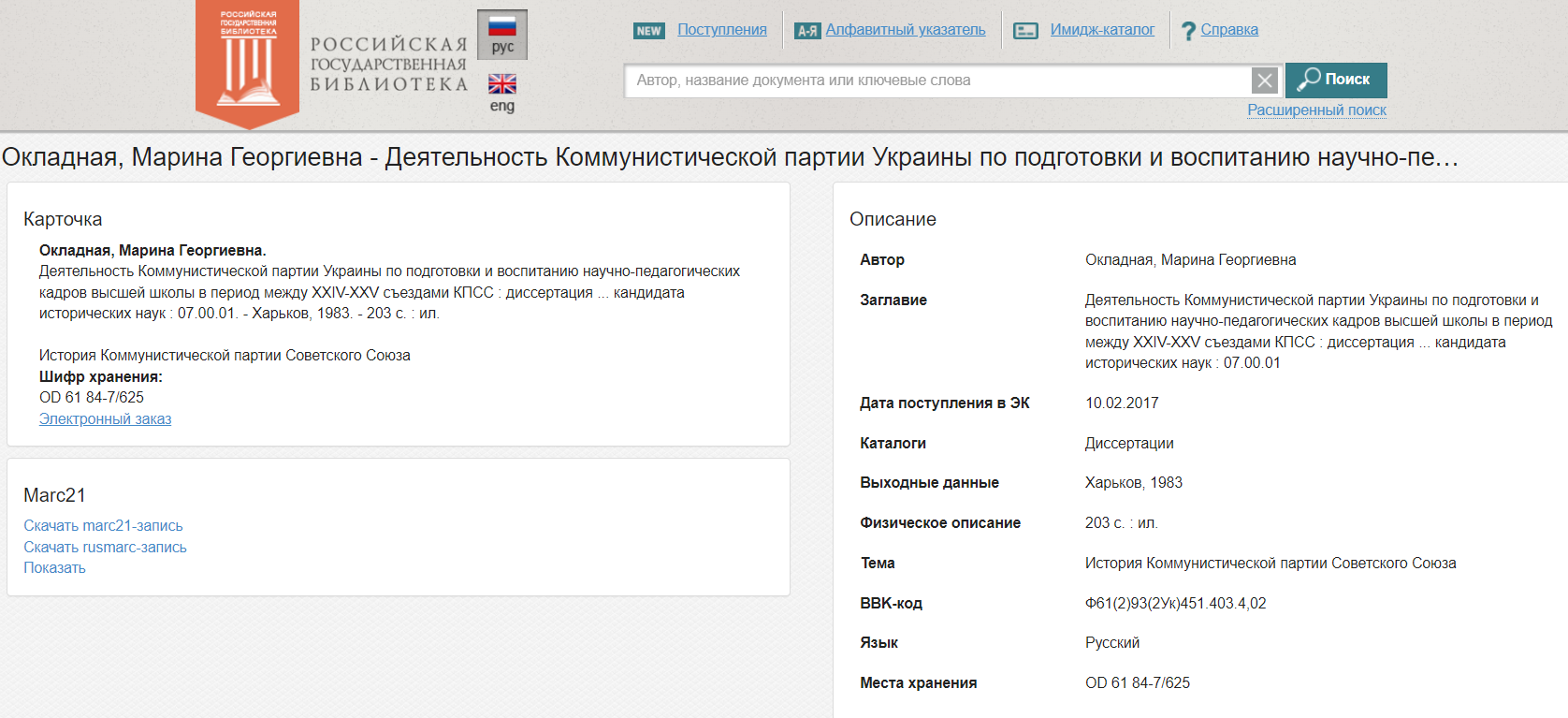Screen dimensions: 1568x718
Task: Focus the search input field
Action: (936, 81)
